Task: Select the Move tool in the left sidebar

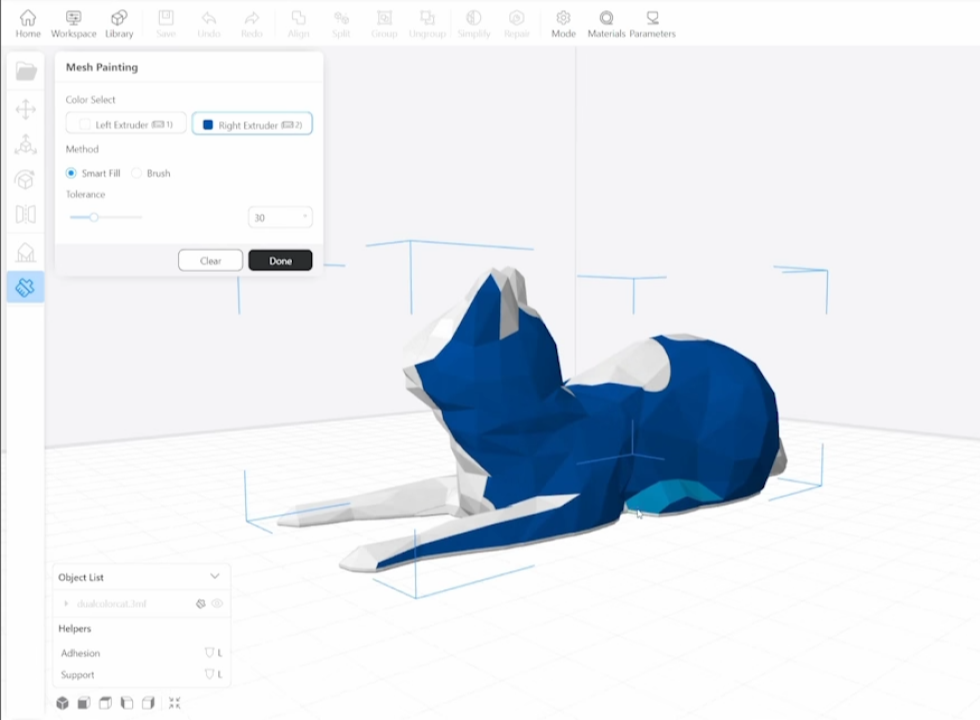Action: (x=25, y=110)
